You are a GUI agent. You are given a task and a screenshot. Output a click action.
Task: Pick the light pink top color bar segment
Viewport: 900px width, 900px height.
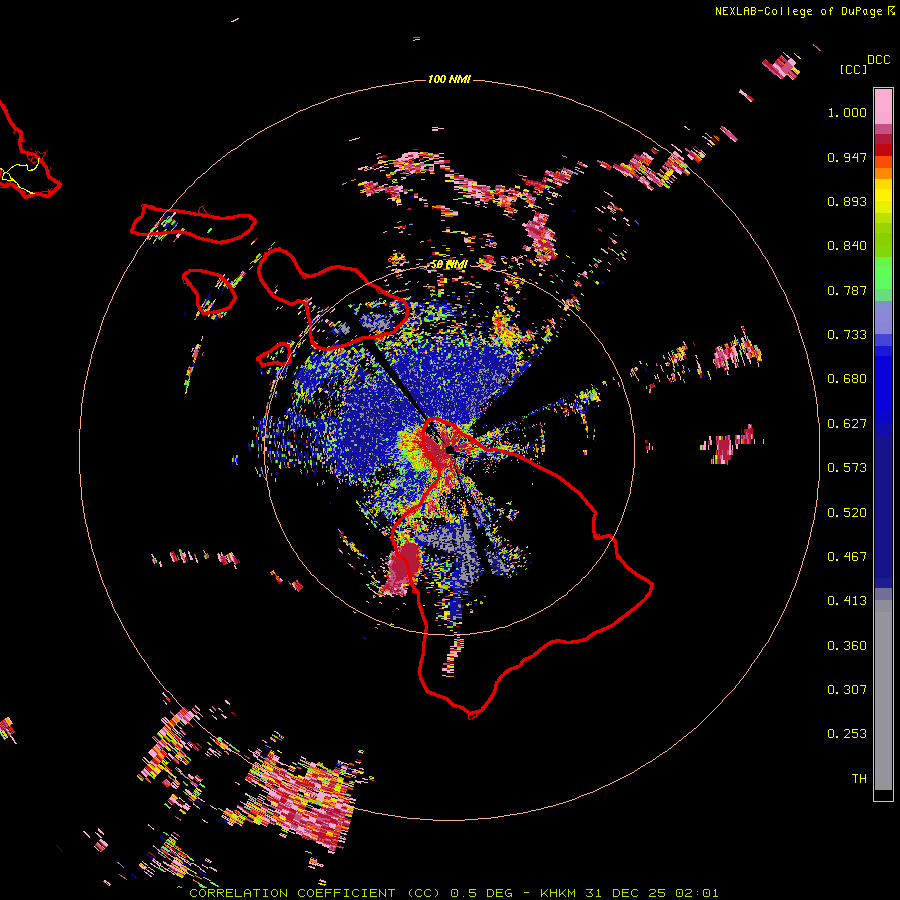pos(883,107)
